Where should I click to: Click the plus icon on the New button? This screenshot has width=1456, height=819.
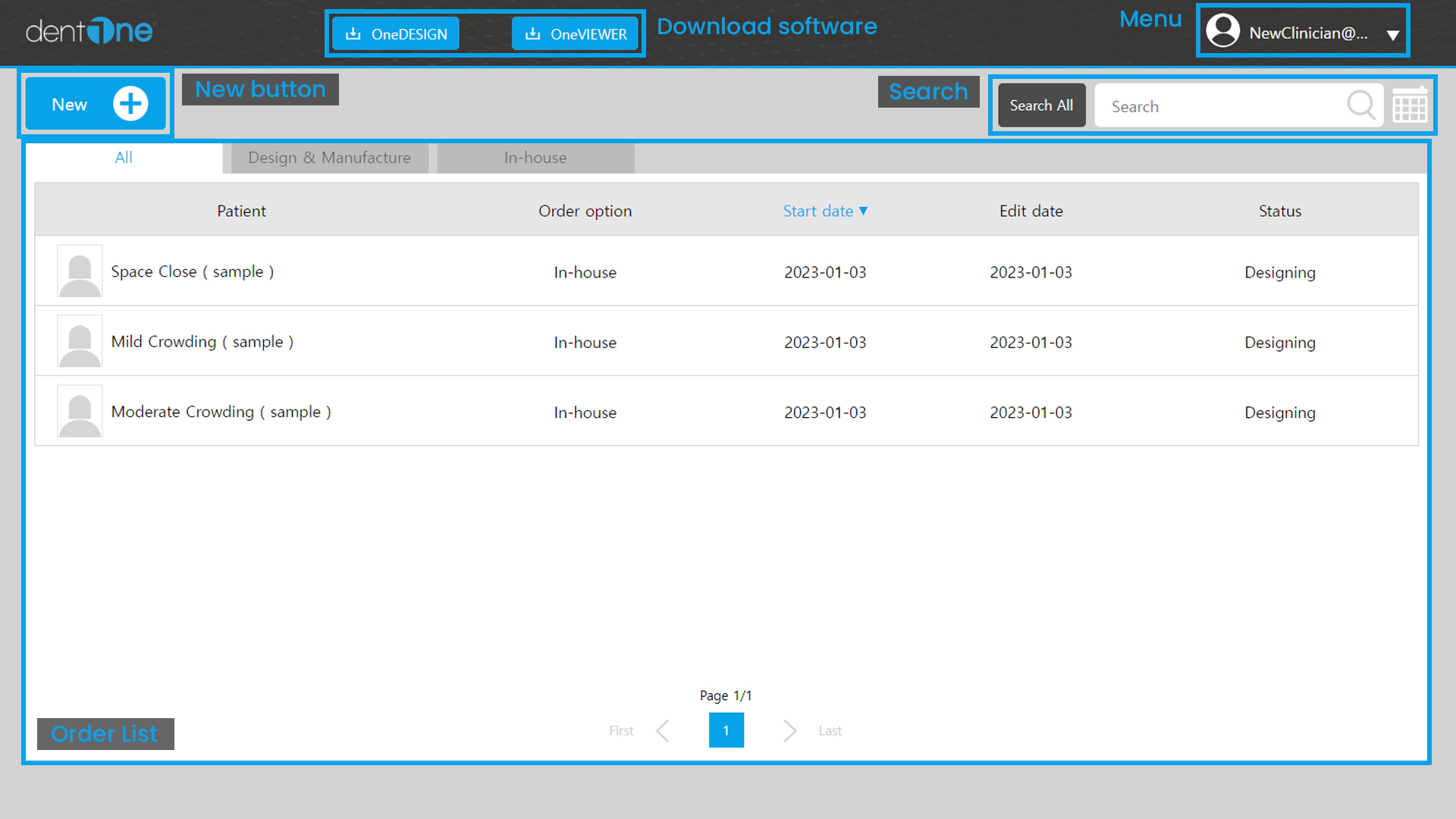coord(130,103)
